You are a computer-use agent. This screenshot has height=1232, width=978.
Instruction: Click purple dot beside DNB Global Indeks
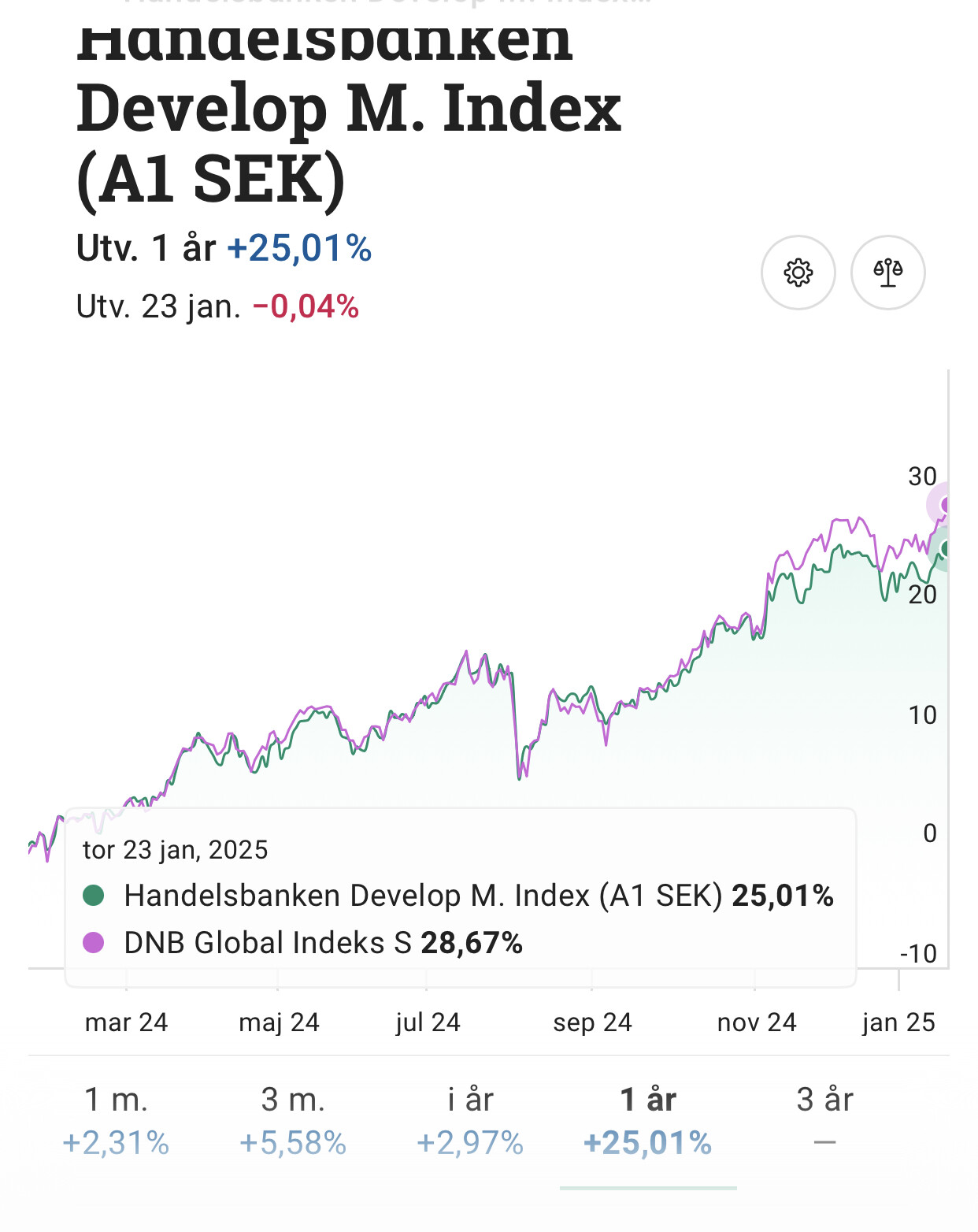[94, 942]
